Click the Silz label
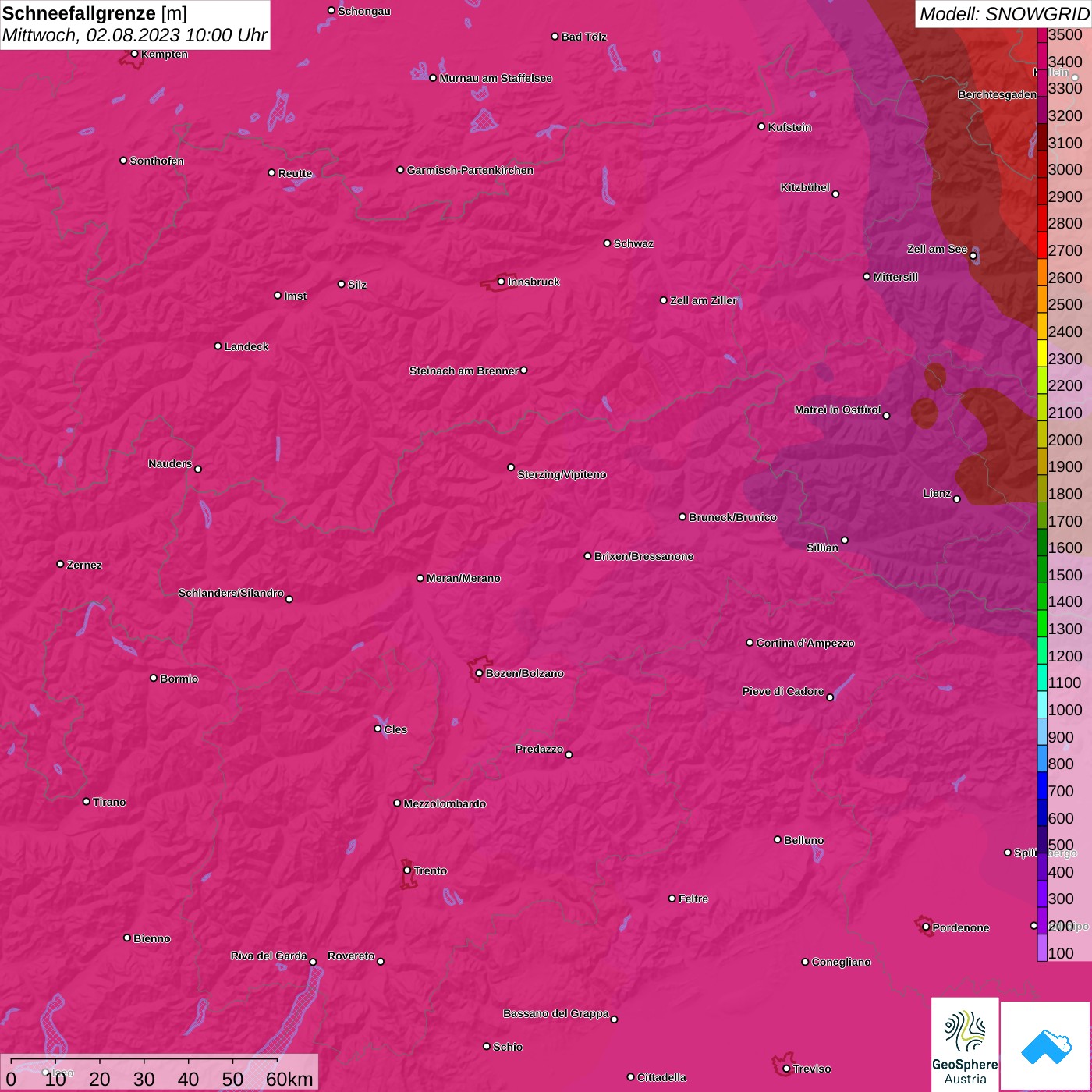Viewport: 1092px width, 1092px height. (357, 285)
